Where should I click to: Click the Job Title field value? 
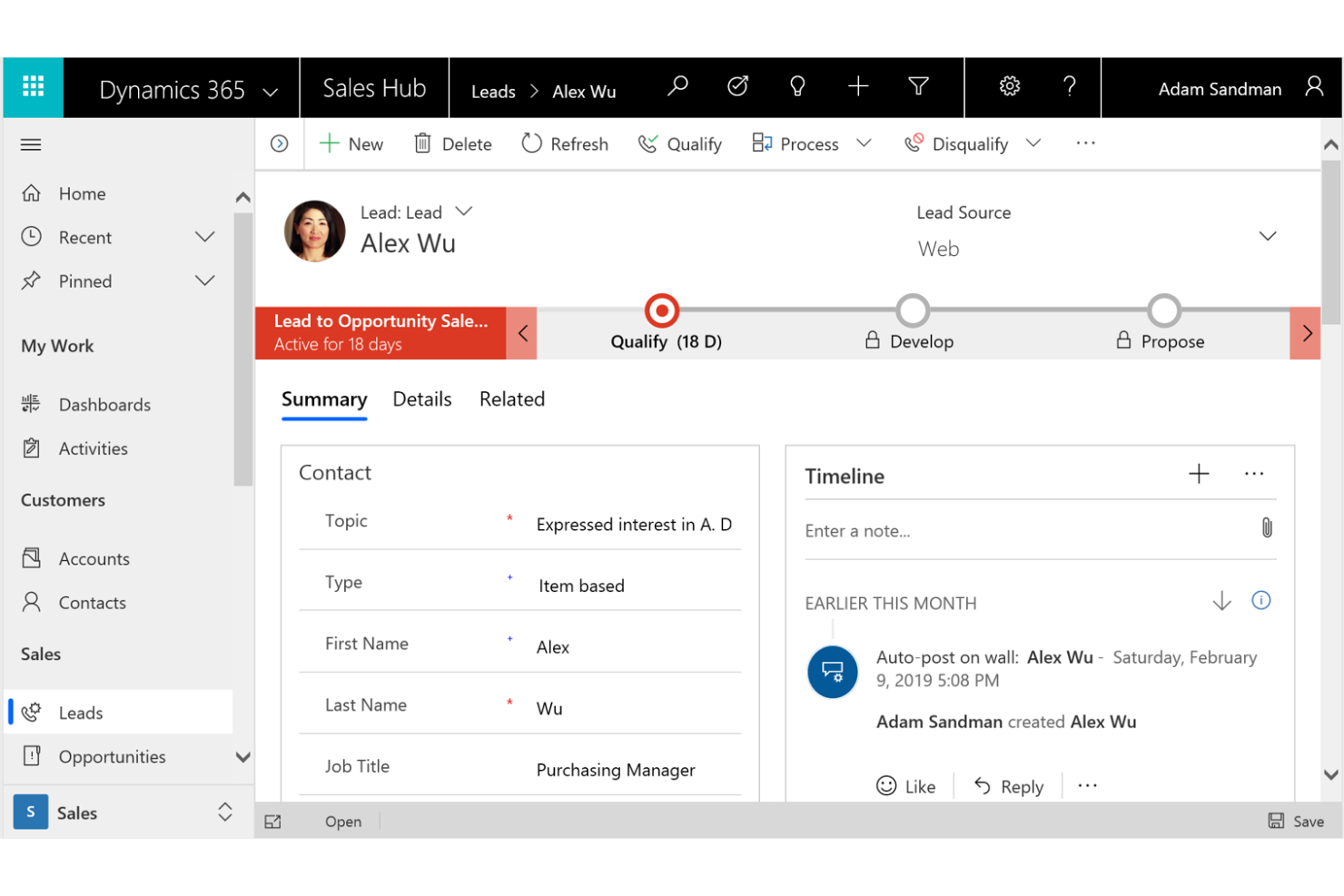[x=616, y=770]
